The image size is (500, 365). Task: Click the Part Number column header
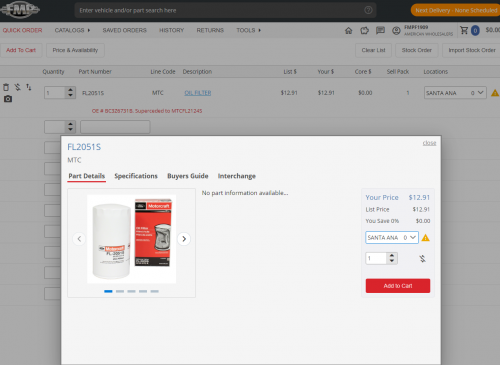coord(95,72)
